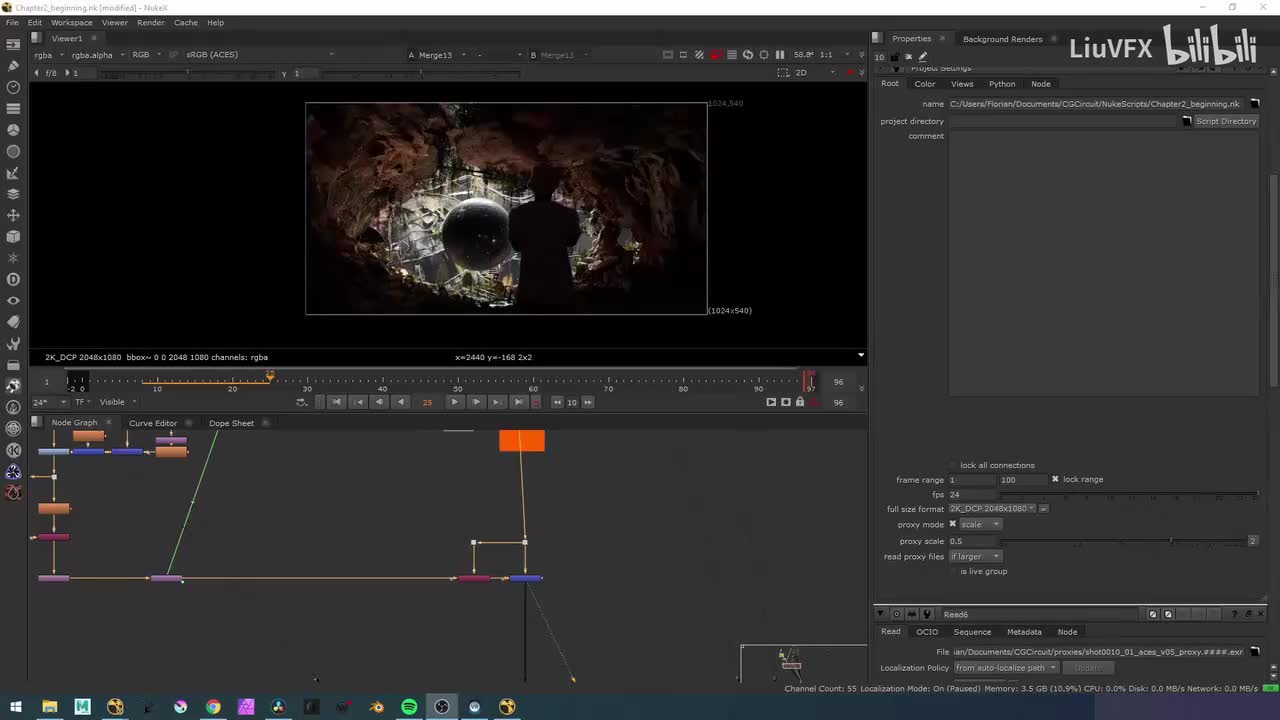Click the Read6 wrench settings icon
The width and height of the screenshot is (1280, 720).
(926, 614)
